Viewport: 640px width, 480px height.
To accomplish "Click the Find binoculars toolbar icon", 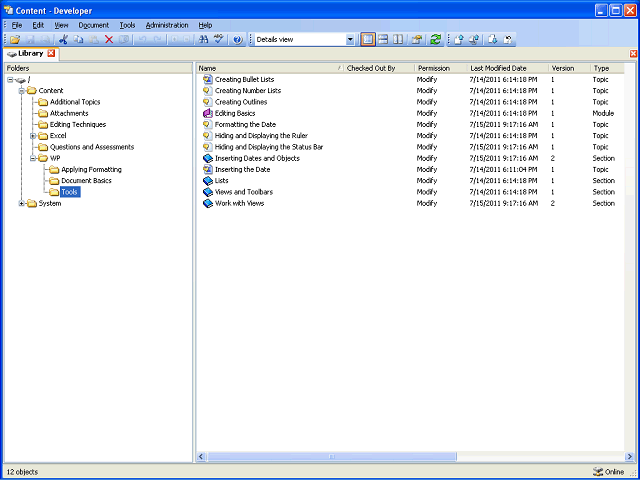I will pyautogui.click(x=203, y=40).
